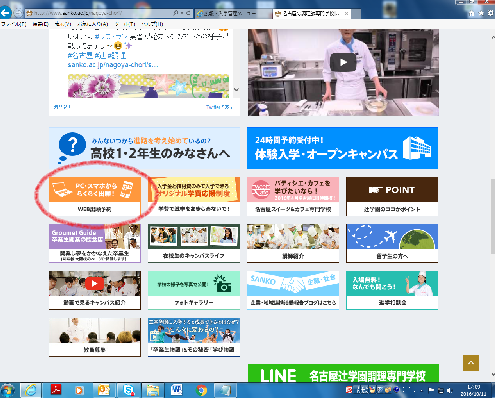Open the ヘルプ(H) menu
The image size is (495, 400).
152,24
